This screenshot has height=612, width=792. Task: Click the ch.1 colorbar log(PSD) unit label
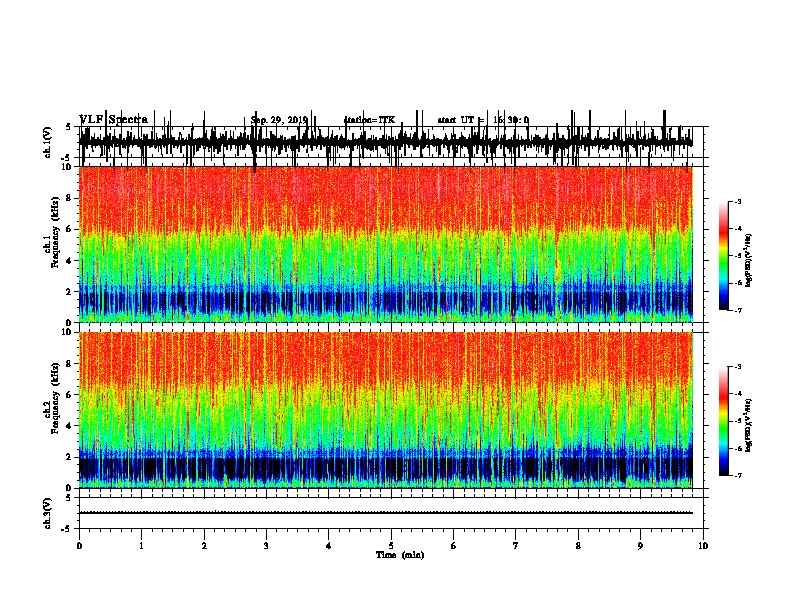(748, 260)
